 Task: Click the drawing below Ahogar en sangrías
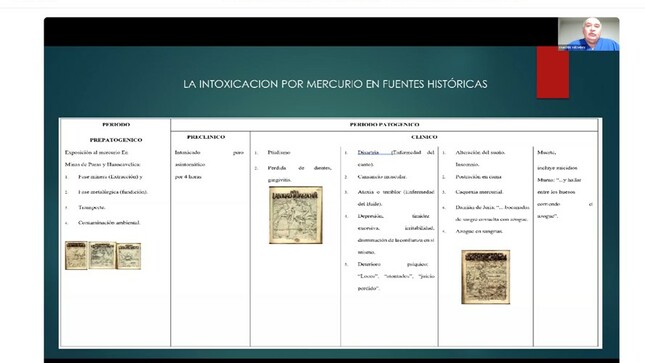click(x=485, y=277)
